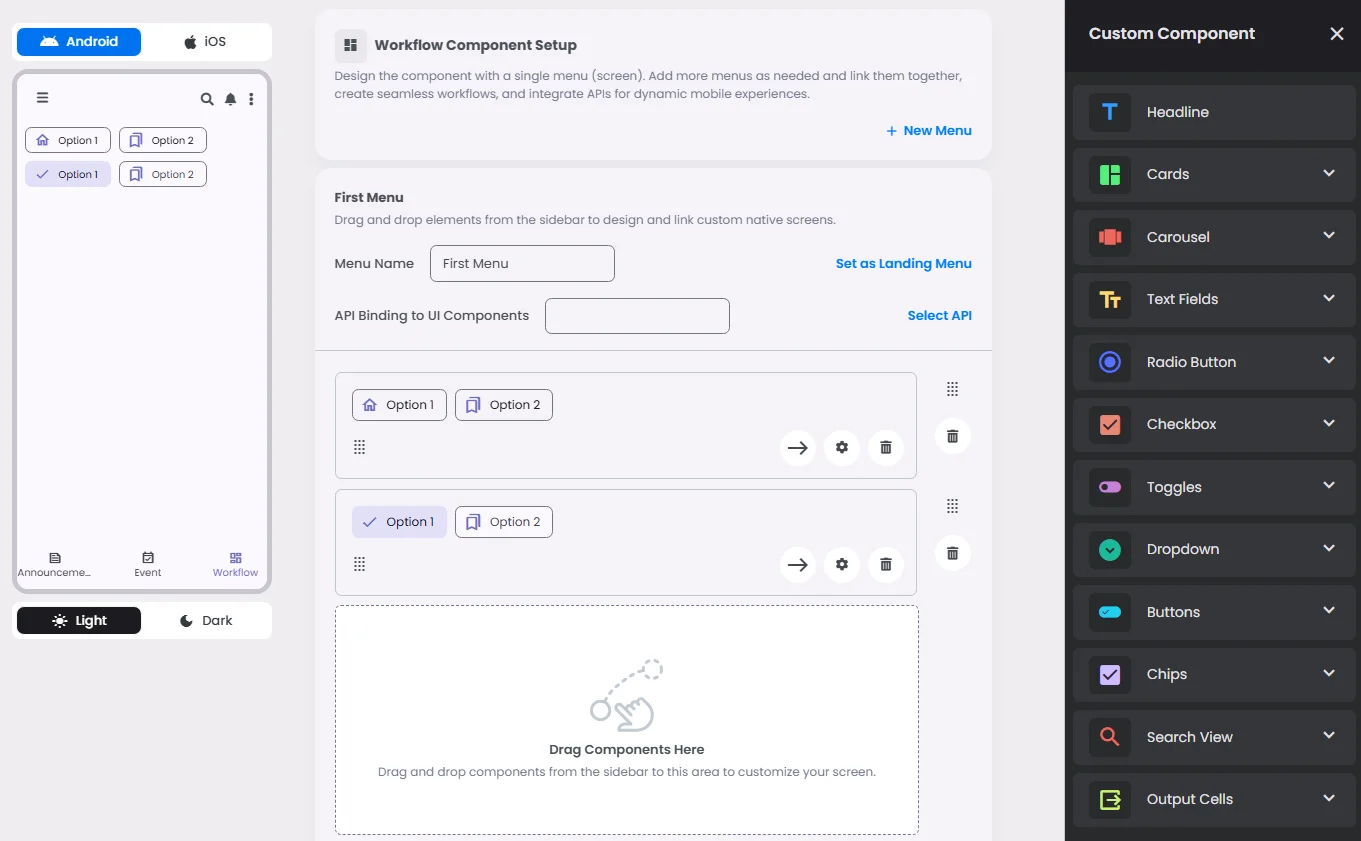Switch preview to Dark mode
The width and height of the screenshot is (1361, 841).
pos(206,621)
